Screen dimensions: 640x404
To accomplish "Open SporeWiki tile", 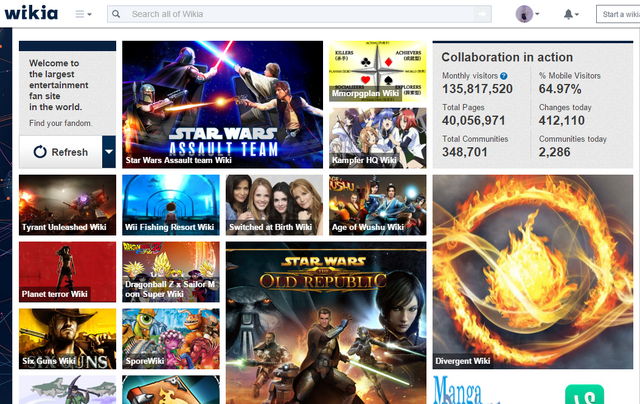I will (x=171, y=339).
